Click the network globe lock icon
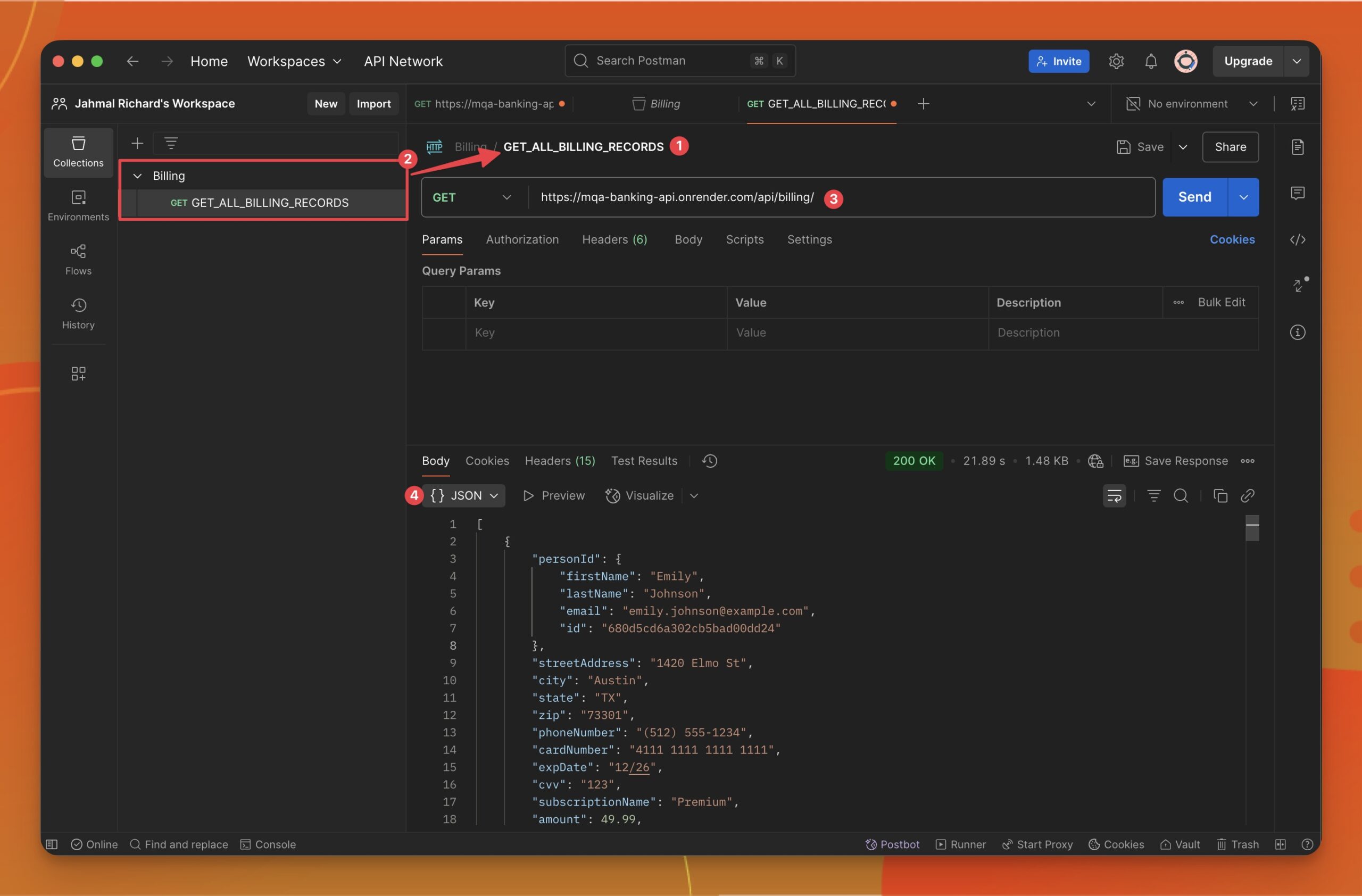 1095,461
